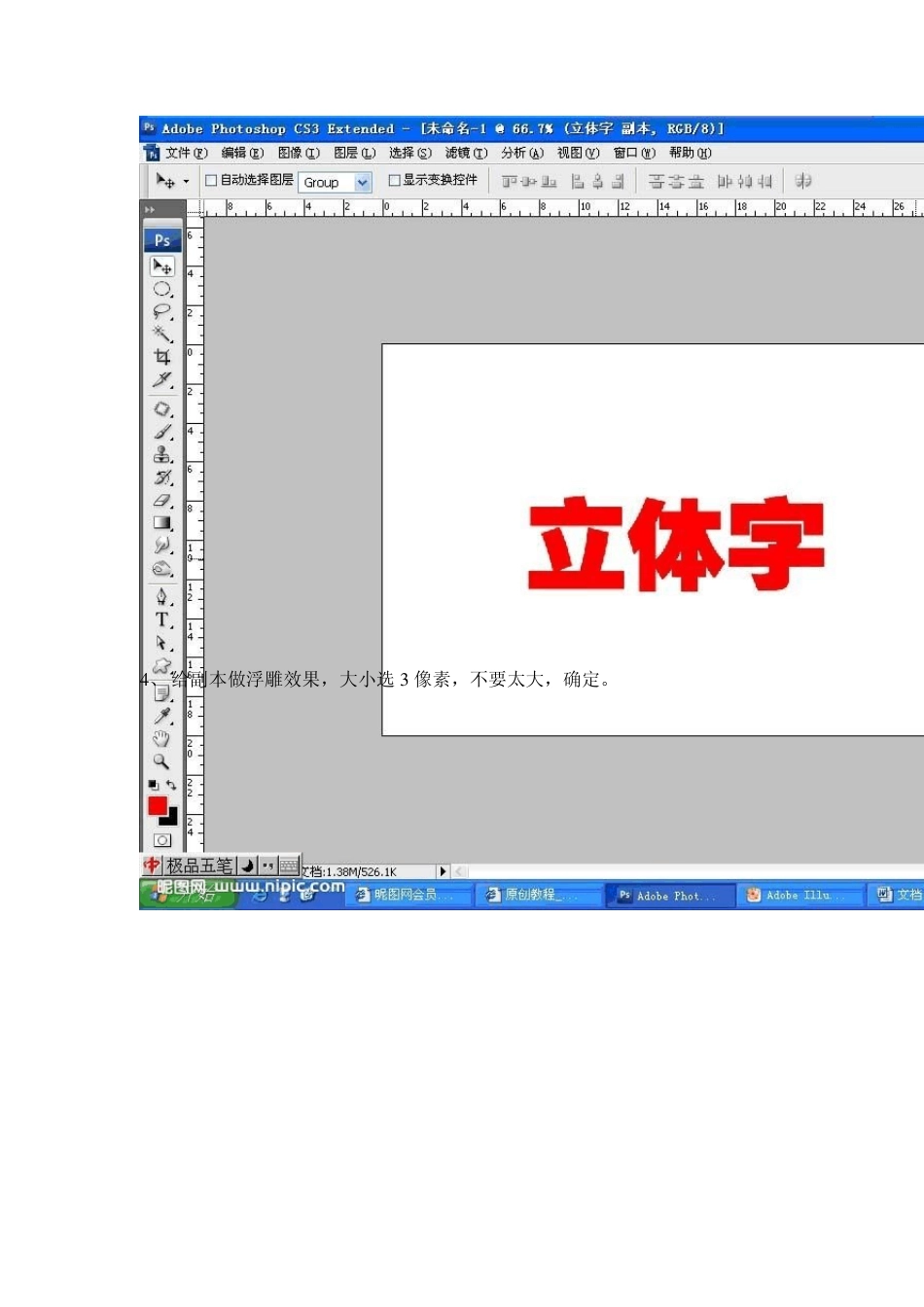
Task: Select the Brush tool
Action: click(161, 432)
